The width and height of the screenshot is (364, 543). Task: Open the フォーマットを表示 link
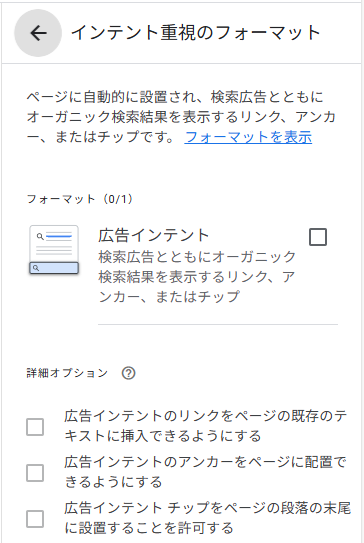[x=248, y=137]
